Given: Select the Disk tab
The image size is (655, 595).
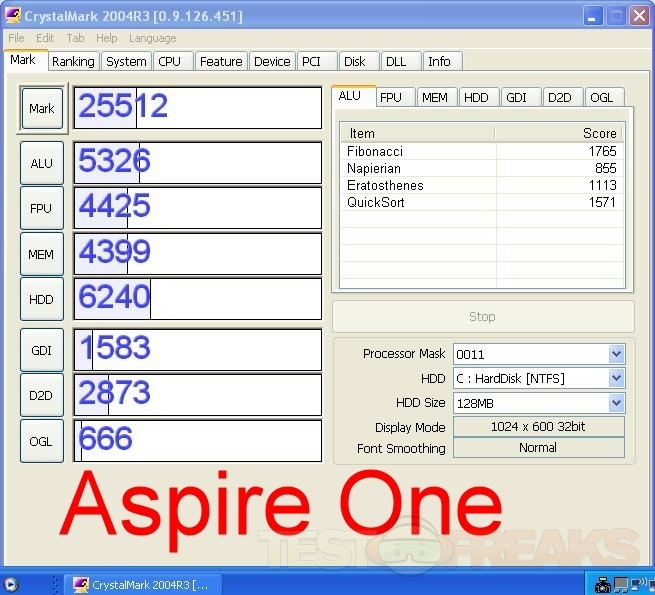Looking at the screenshot, I should click(x=354, y=61).
